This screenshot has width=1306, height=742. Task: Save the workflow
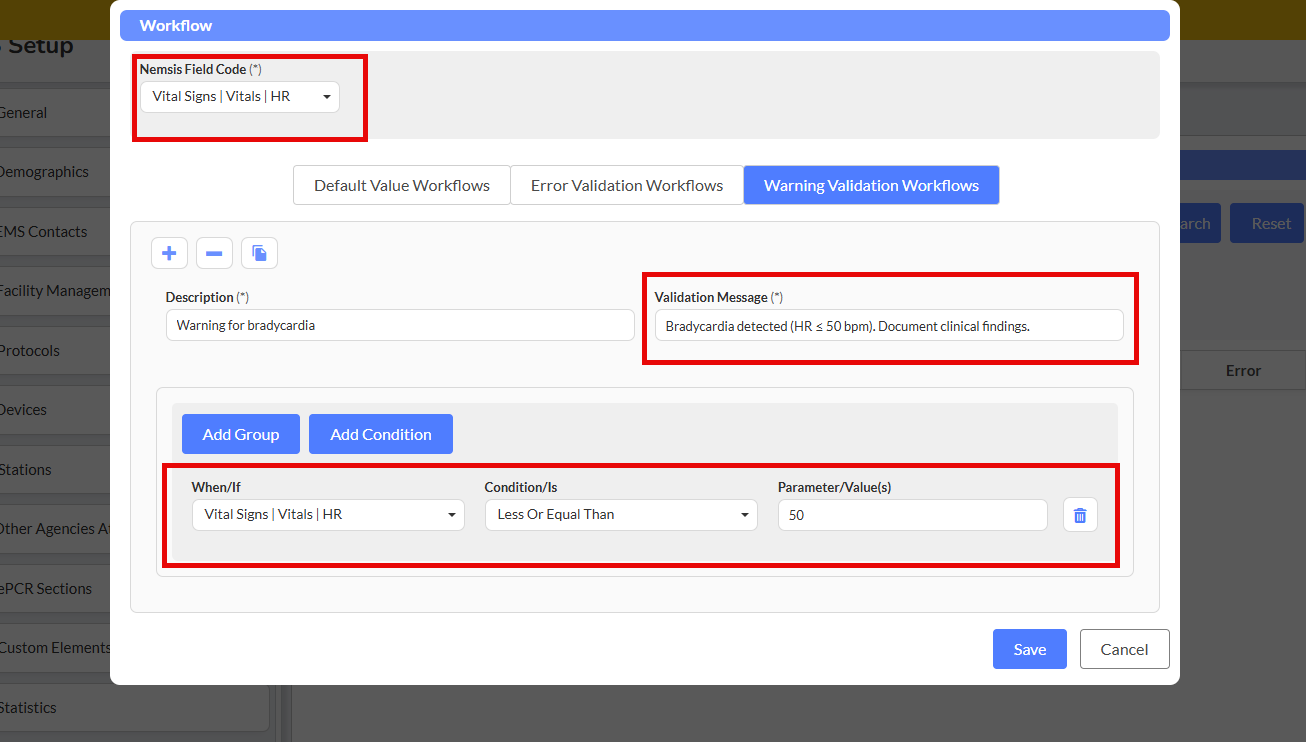coord(1029,649)
